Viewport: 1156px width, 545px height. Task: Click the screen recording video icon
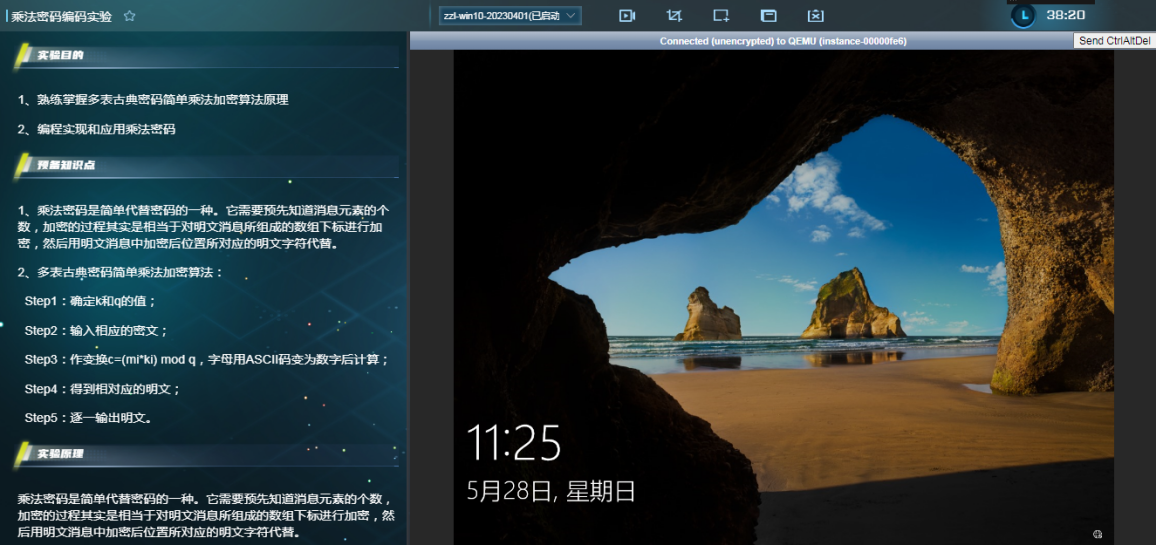coord(627,16)
